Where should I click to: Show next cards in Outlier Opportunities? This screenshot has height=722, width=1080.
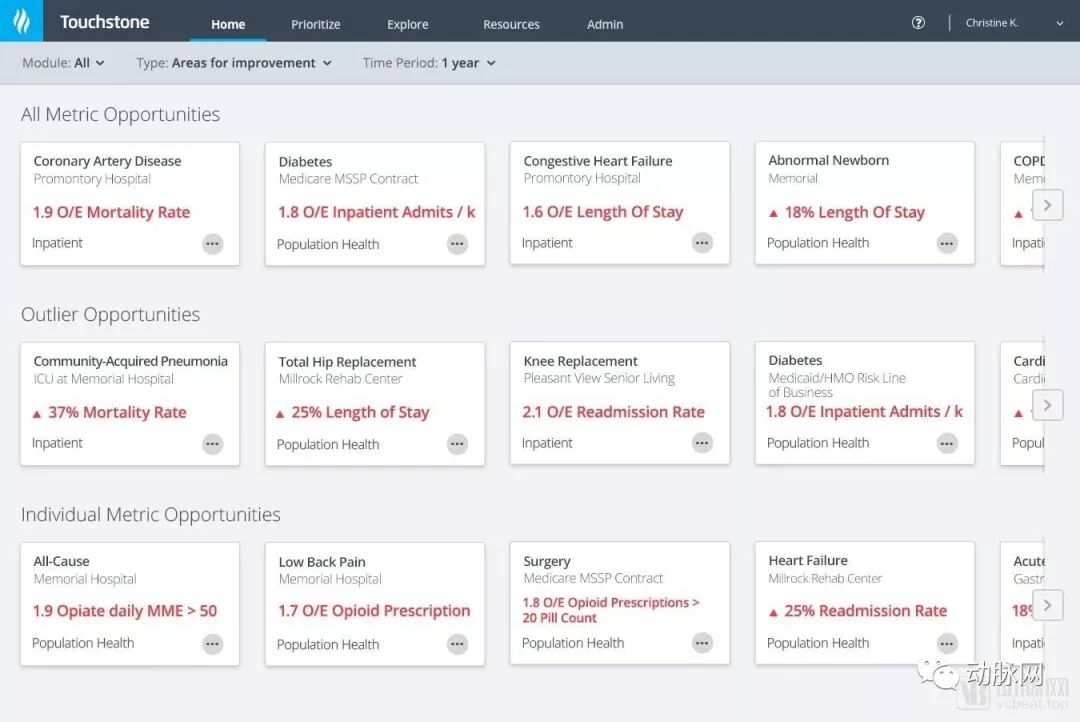coord(1048,405)
